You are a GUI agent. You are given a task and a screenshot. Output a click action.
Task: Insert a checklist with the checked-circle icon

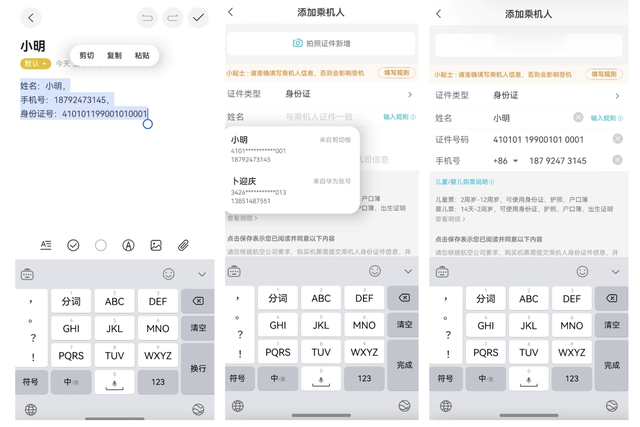(73, 245)
